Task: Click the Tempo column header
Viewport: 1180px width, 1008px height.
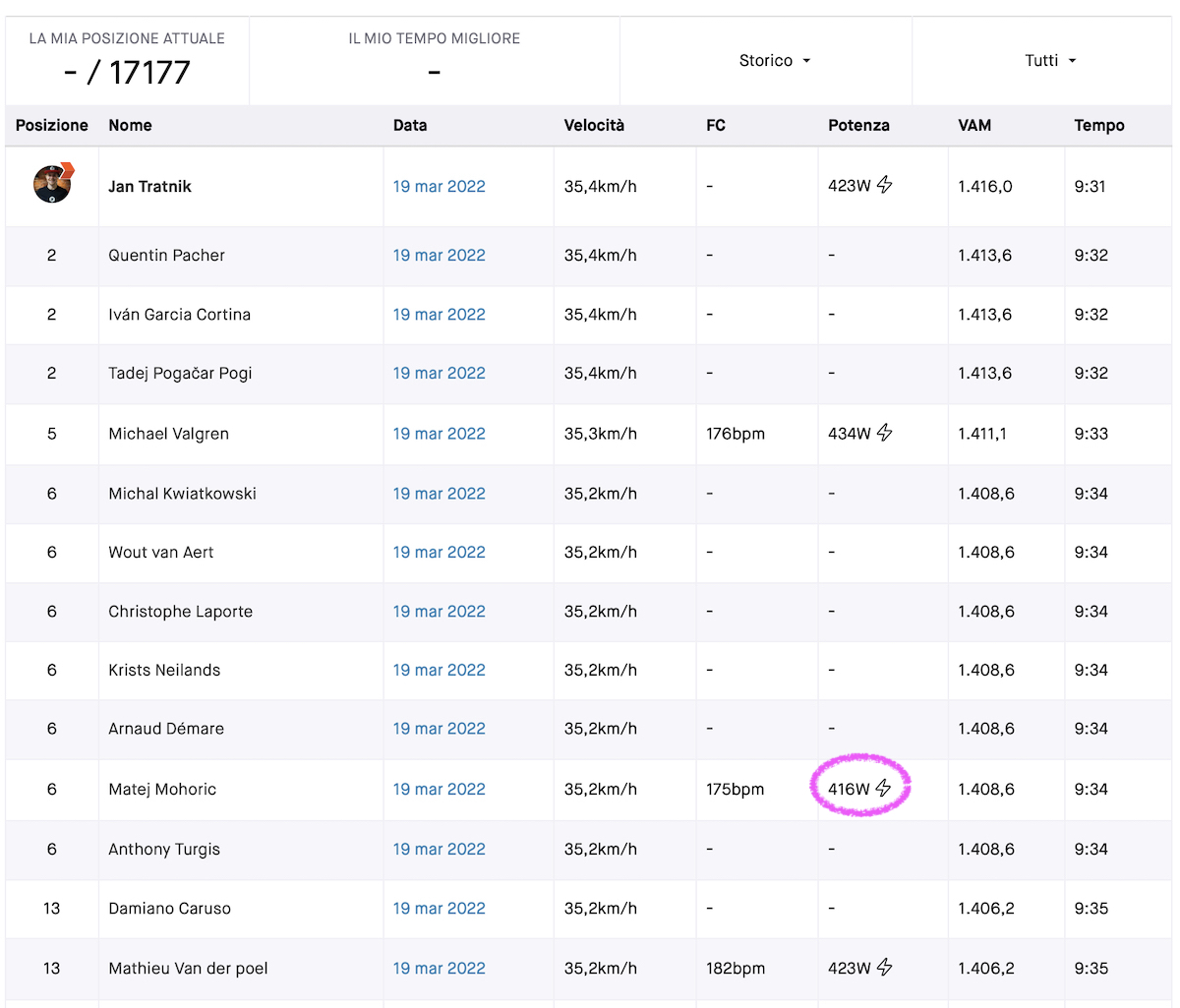Action: click(1099, 126)
